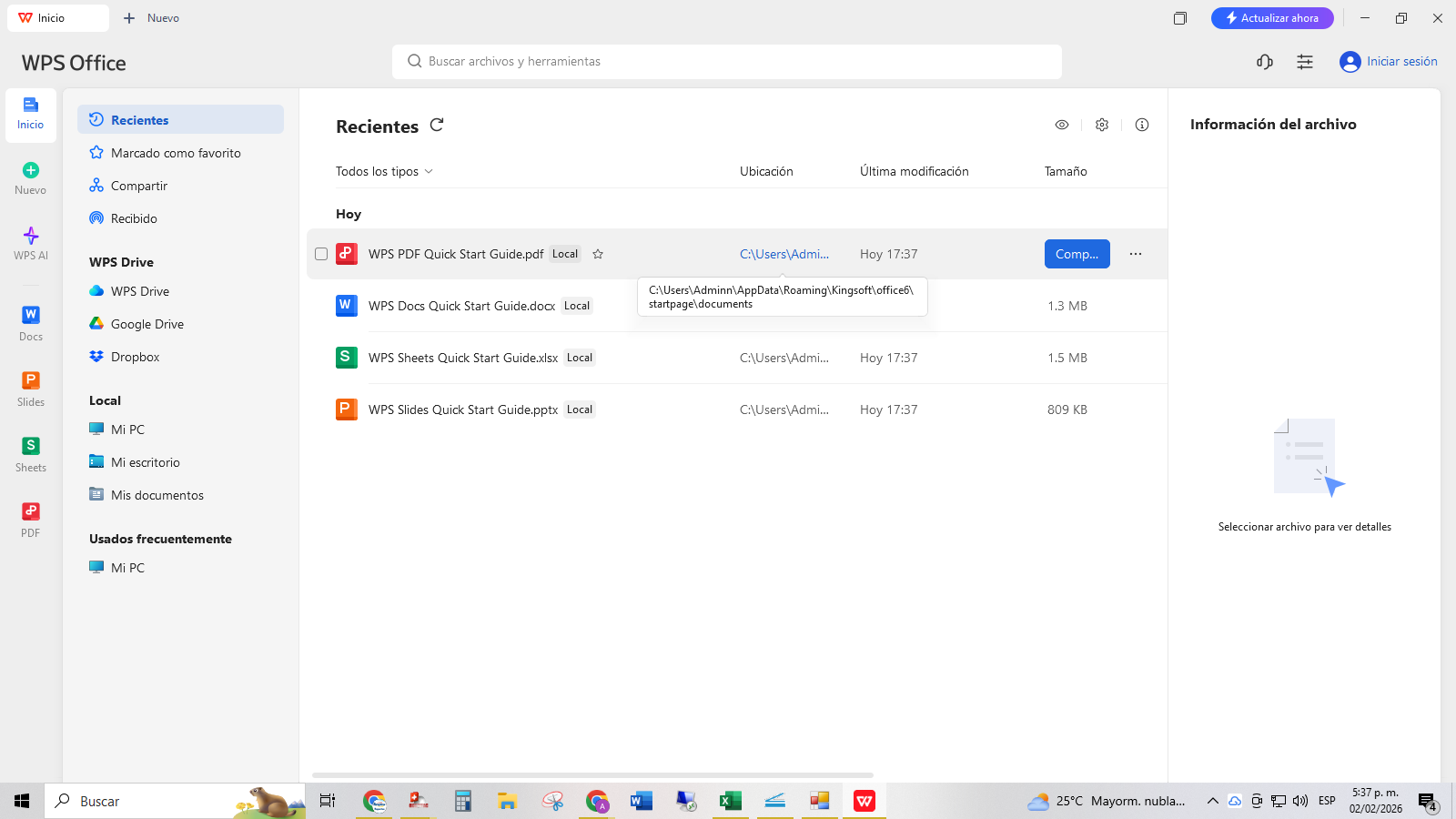Open the Docs app in sidebar
This screenshot has width=1456, height=819.
31,324
